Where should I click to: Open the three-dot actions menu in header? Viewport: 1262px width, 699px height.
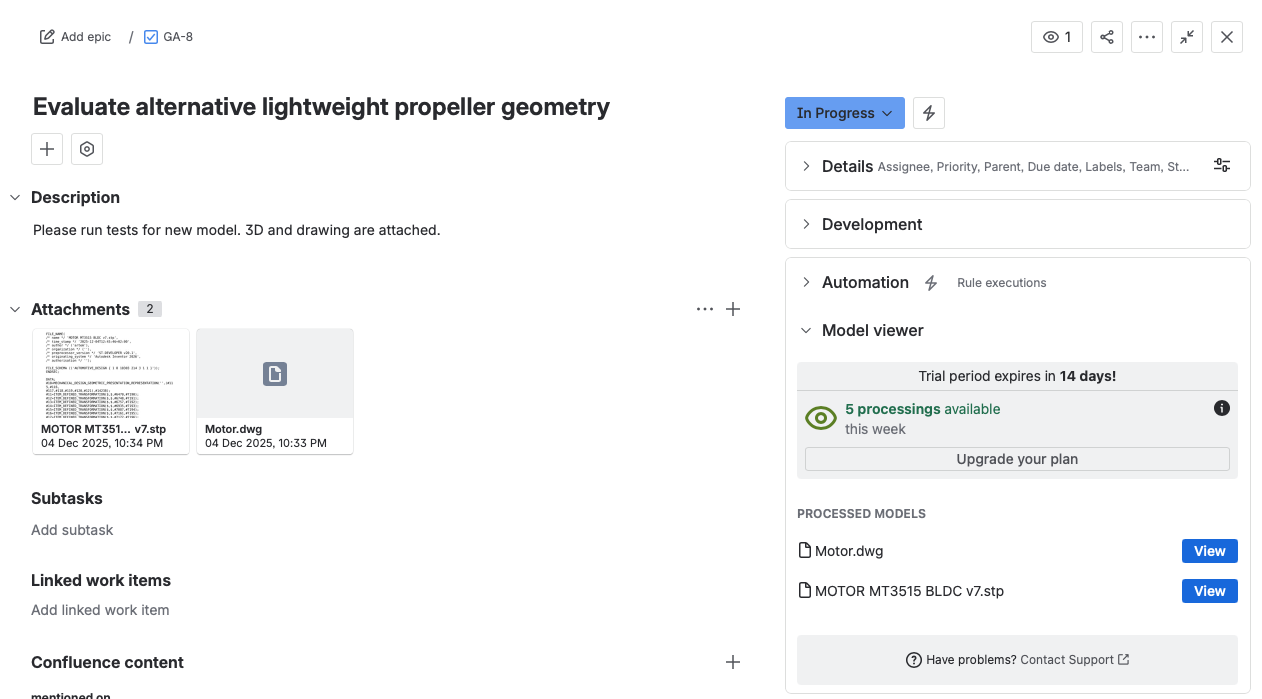[1147, 37]
